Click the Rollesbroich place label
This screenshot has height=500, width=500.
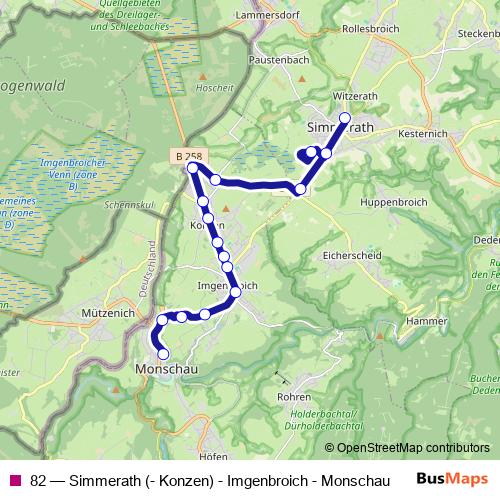pyautogui.click(x=371, y=29)
